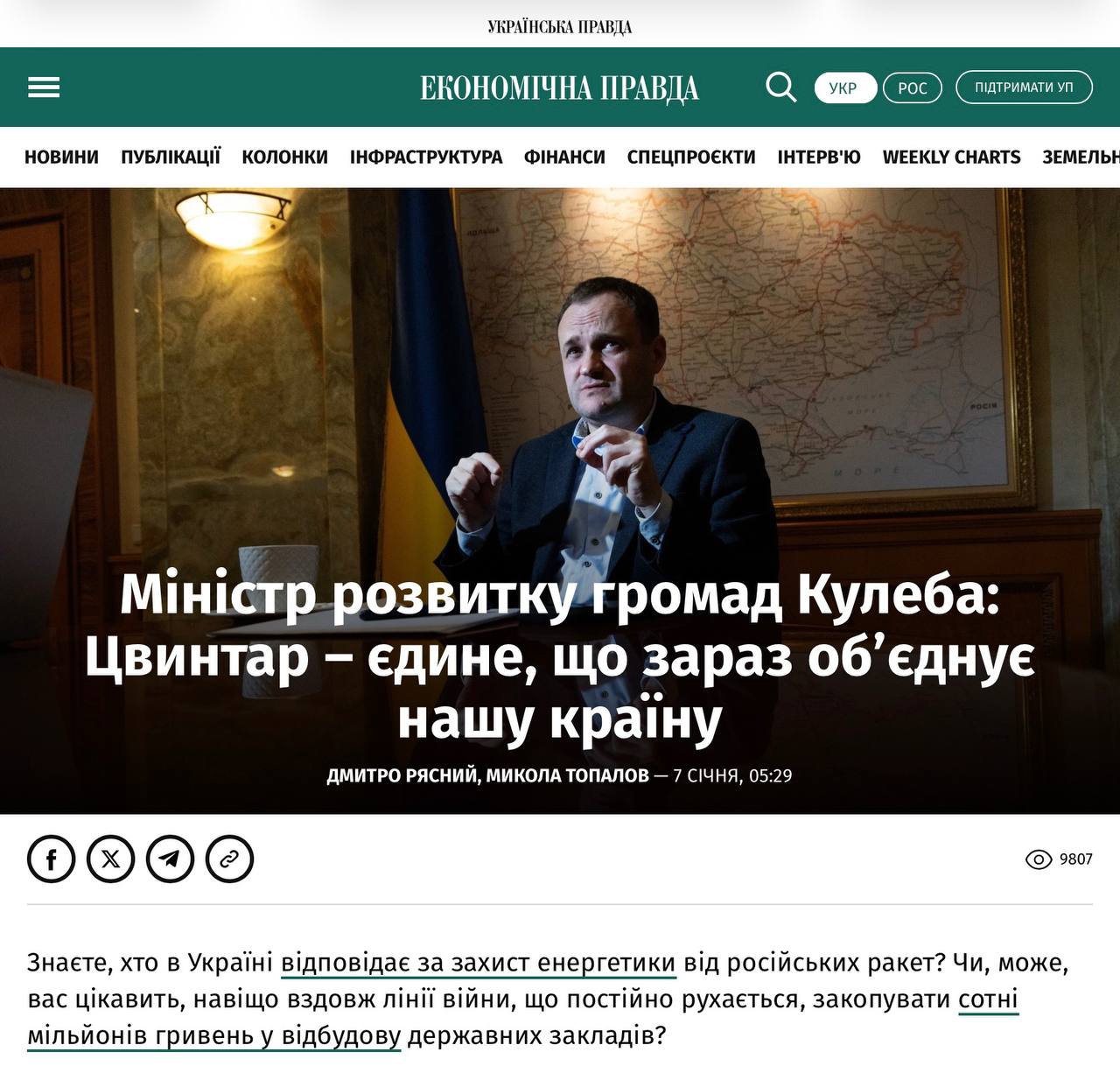Screen dimensions: 1120x1073
Task: Open the Публікації section
Action: pyautogui.click(x=171, y=157)
